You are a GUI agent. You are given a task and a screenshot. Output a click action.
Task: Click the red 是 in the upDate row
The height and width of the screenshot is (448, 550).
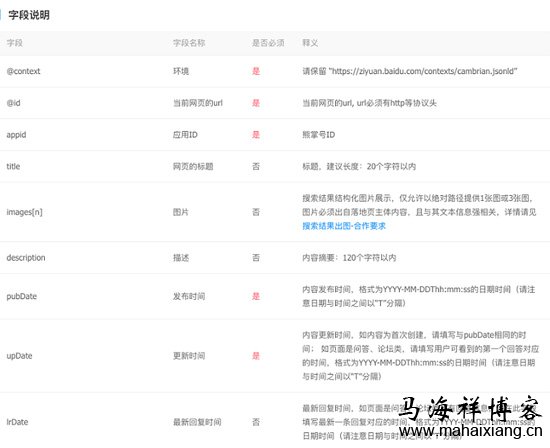pos(256,356)
